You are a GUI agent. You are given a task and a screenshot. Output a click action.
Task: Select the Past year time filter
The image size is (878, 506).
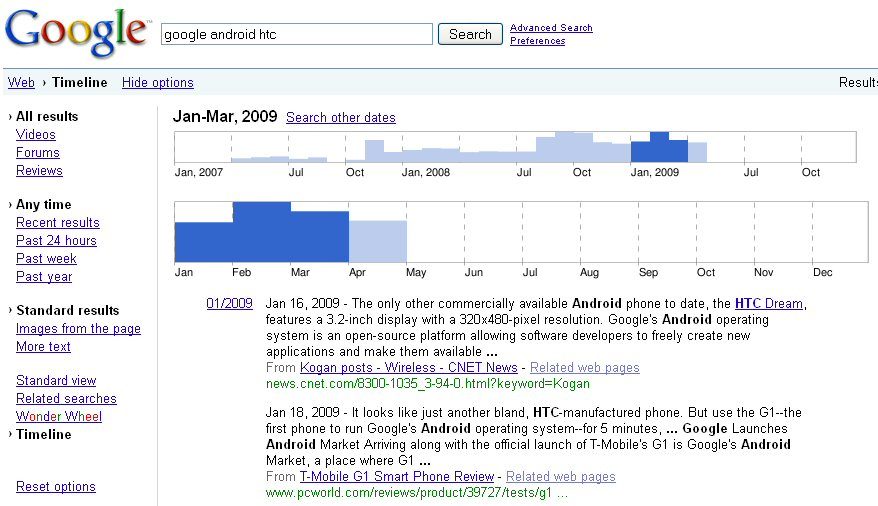[44, 277]
